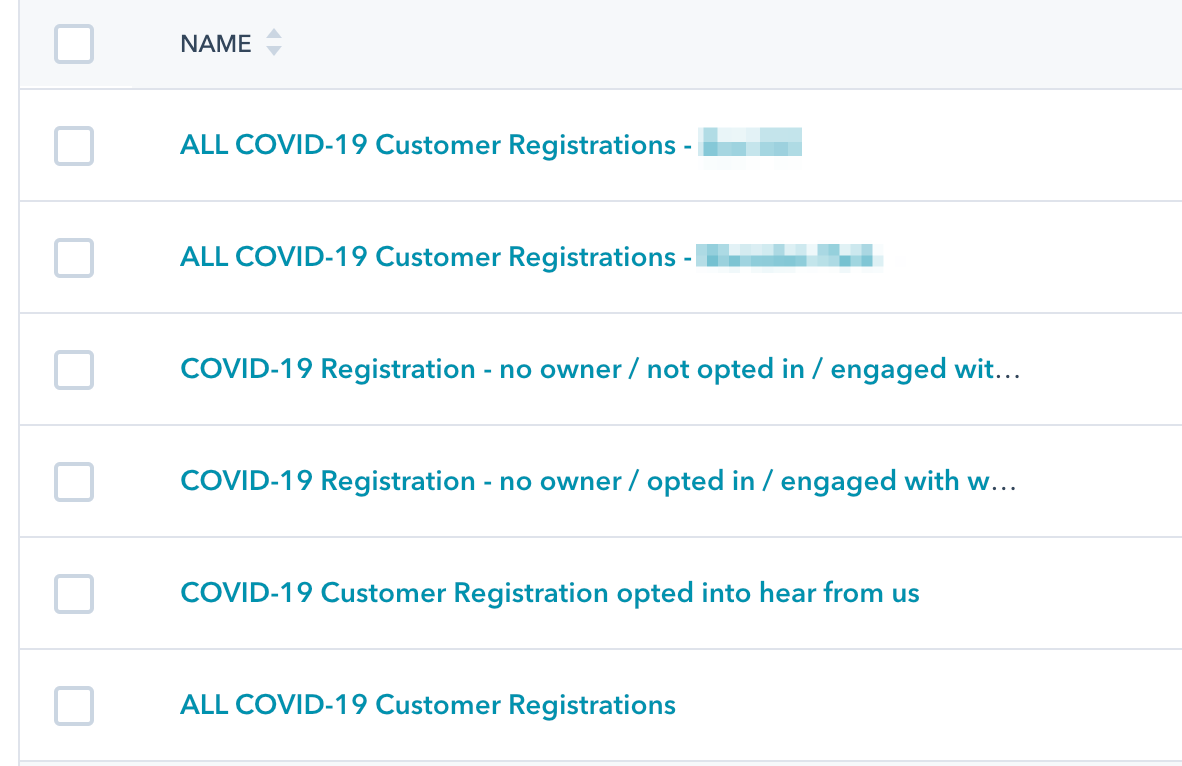Click the NAME column header label
1182x766 pixels.
click(215, 44)
